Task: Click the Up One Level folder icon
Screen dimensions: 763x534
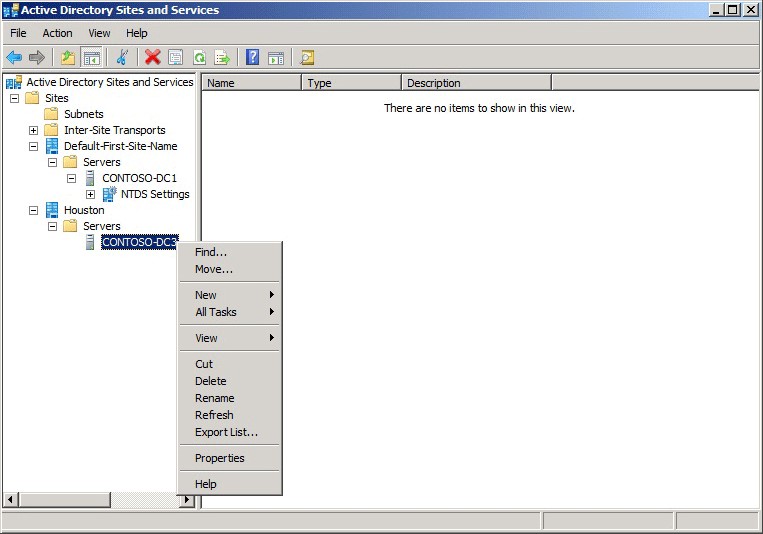Action: tap(68, 58)
